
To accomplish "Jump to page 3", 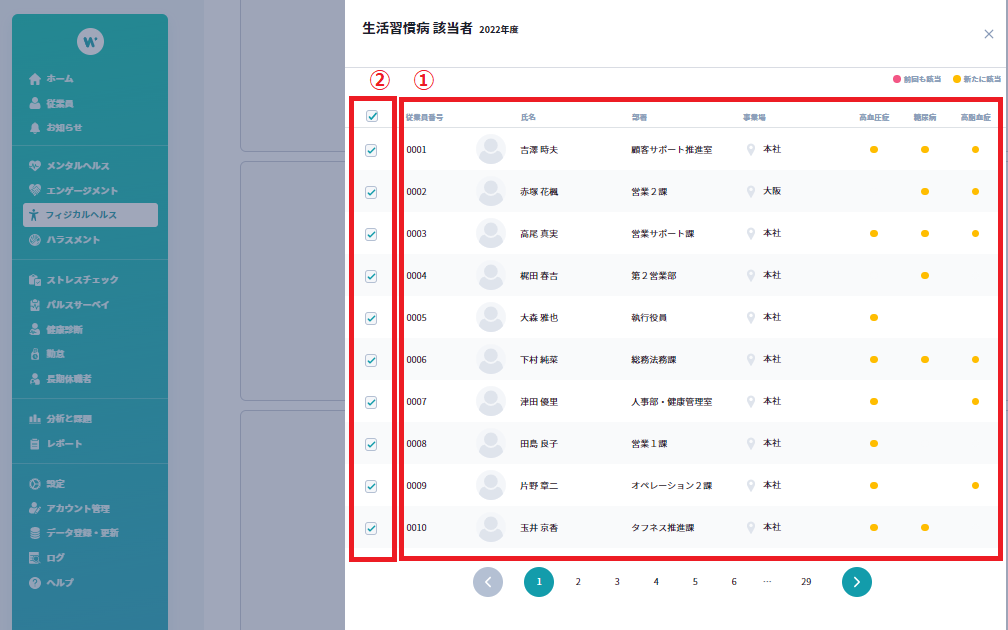I will (x=617, y=582).
